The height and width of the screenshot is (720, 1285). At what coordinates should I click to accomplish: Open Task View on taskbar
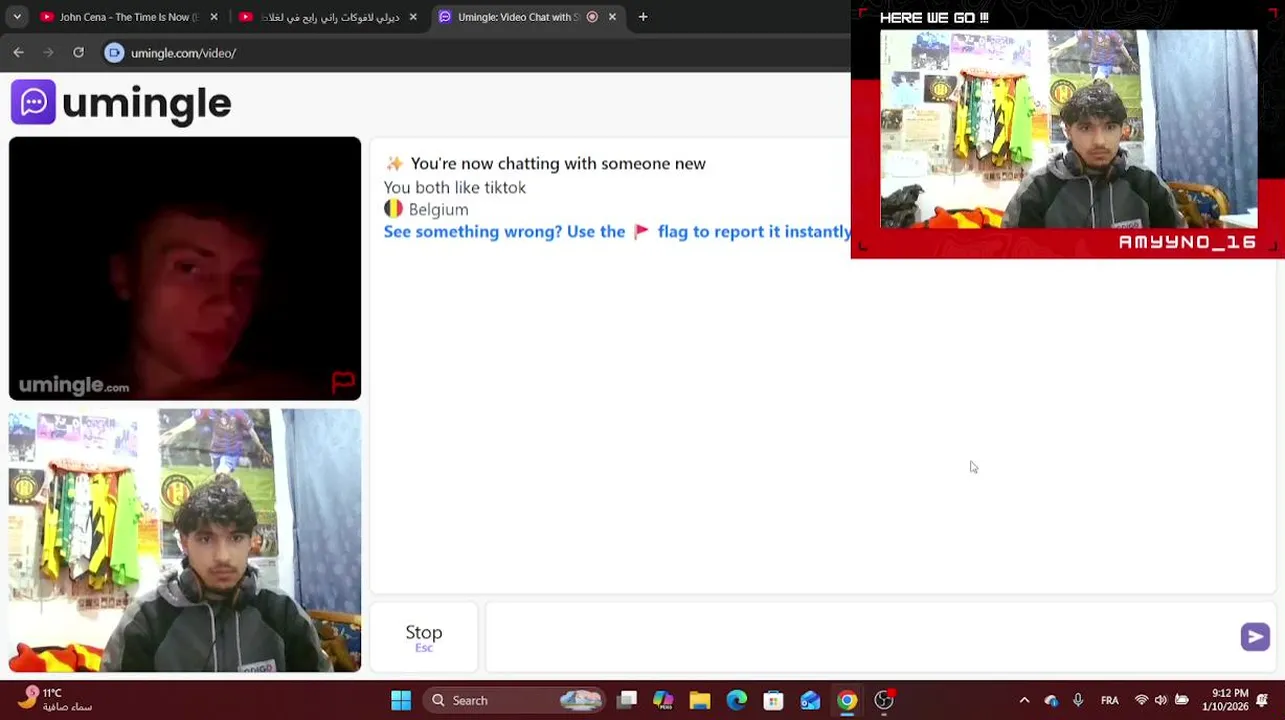click(627, 701)
